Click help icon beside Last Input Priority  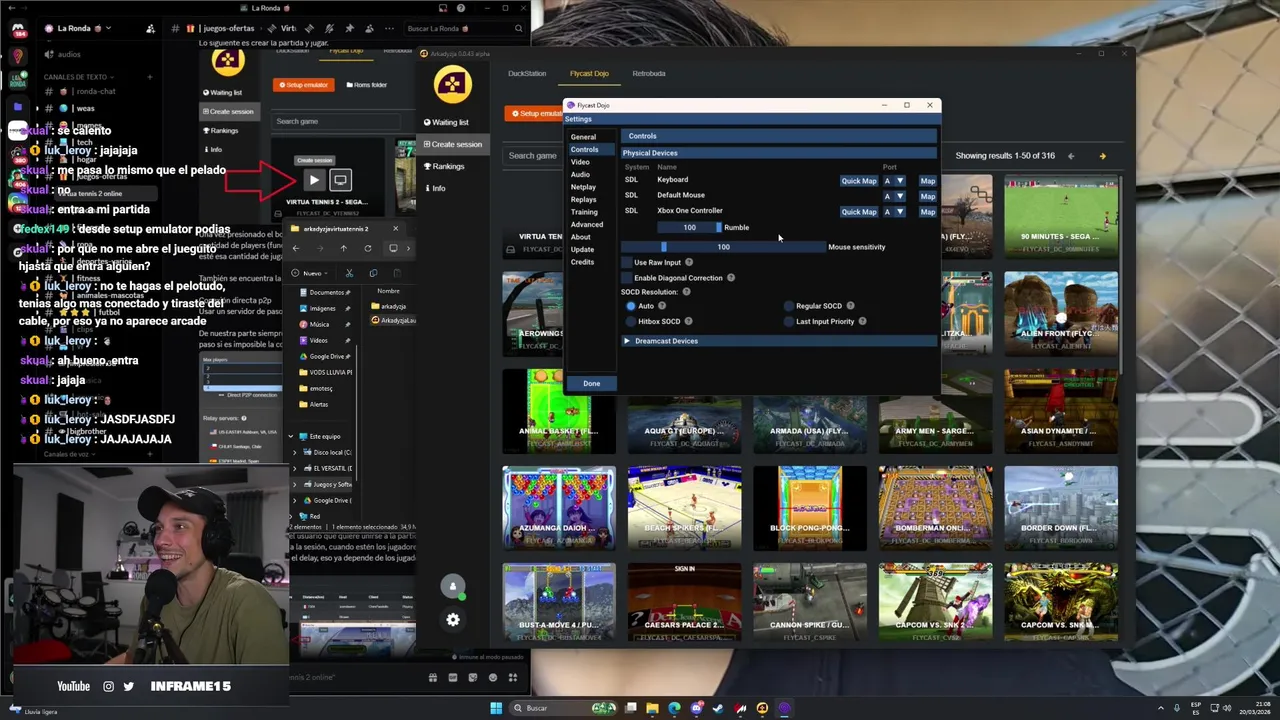[x=862, y=321]
